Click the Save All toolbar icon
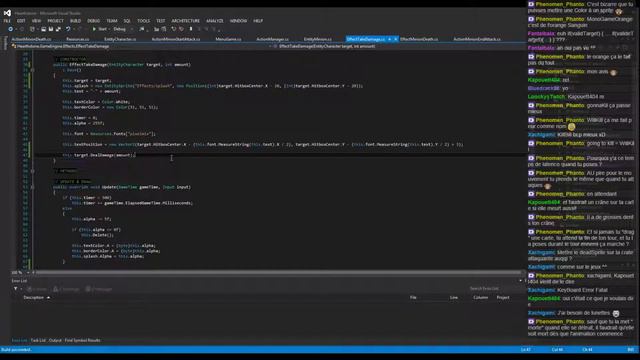This screenshot has width=640, height=360. point(58,29)
